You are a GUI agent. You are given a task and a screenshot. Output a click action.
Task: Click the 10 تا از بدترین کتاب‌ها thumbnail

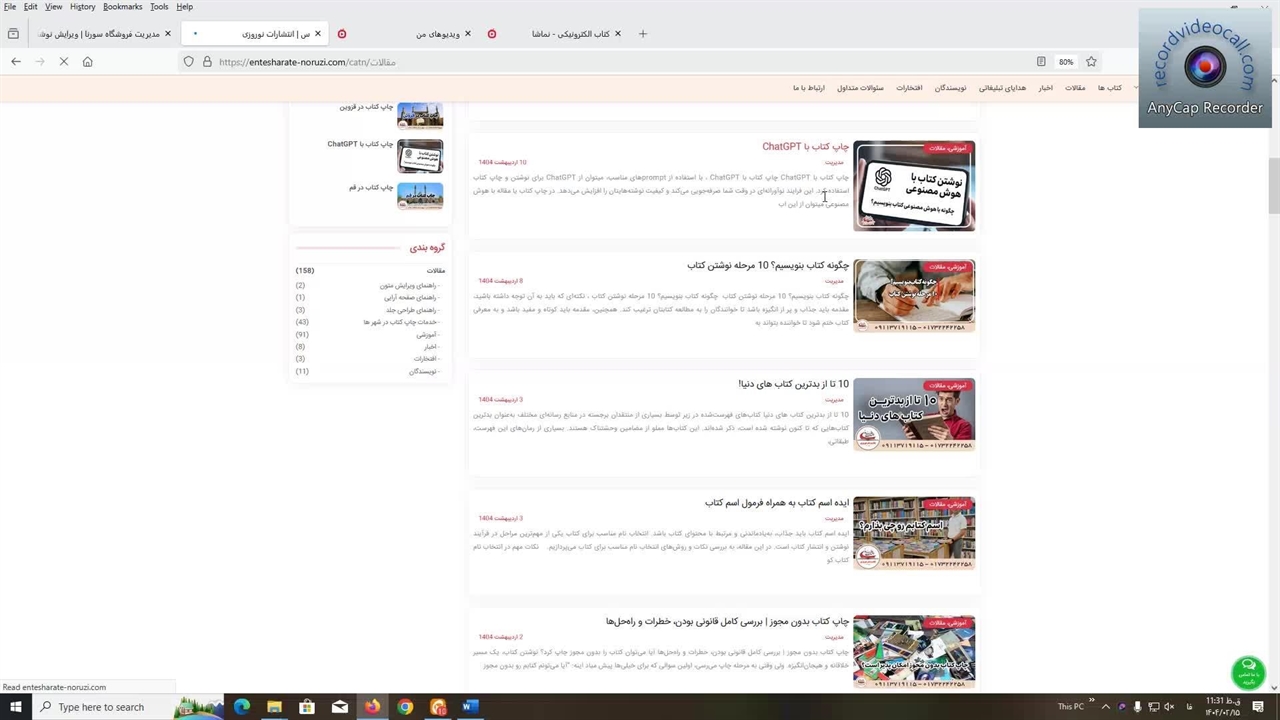pos(913,414)
